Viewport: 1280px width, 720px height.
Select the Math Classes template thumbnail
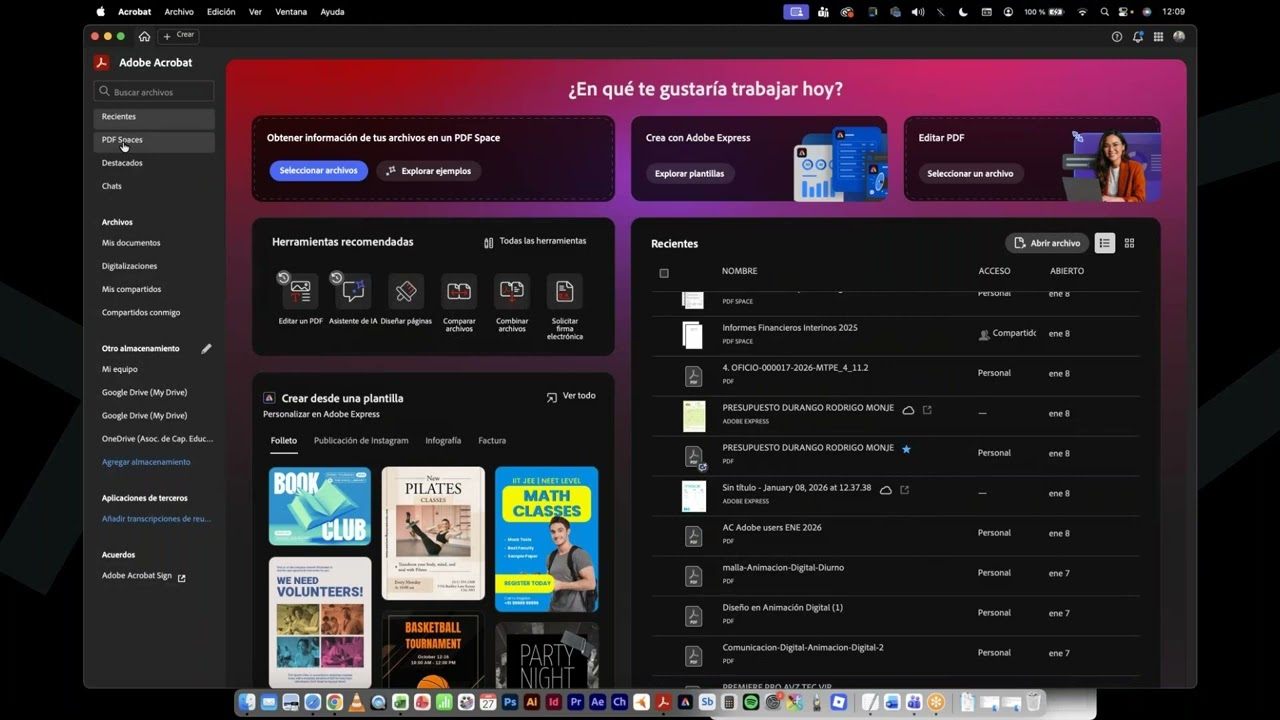click(x=547, y=539)
